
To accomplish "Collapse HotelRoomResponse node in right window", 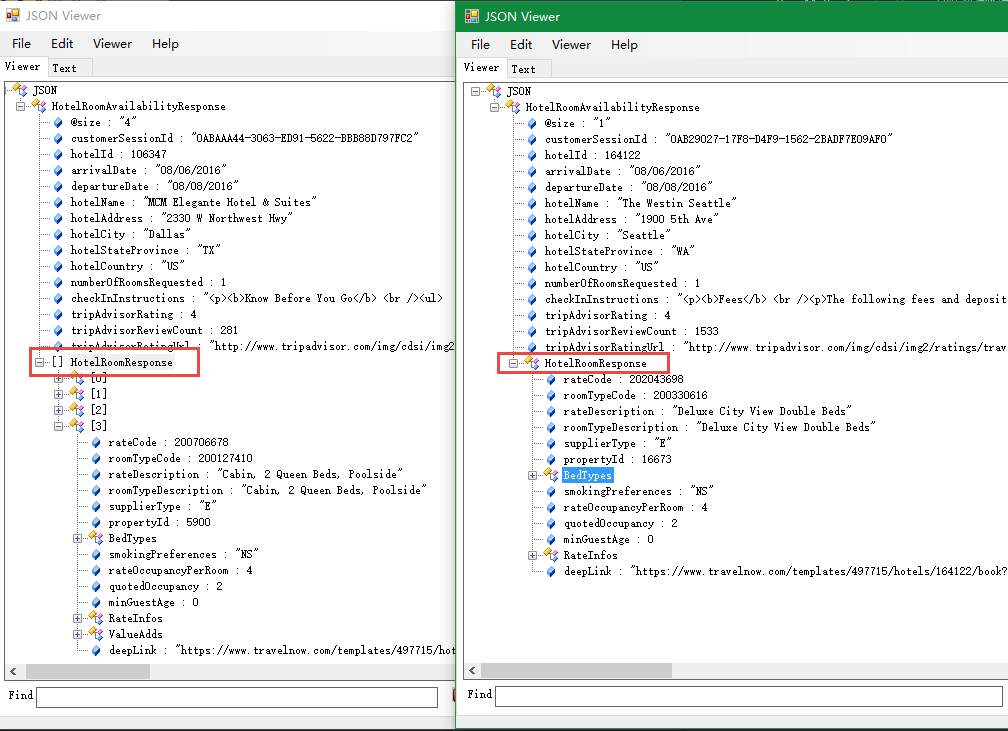I will [x=513, y=364].
